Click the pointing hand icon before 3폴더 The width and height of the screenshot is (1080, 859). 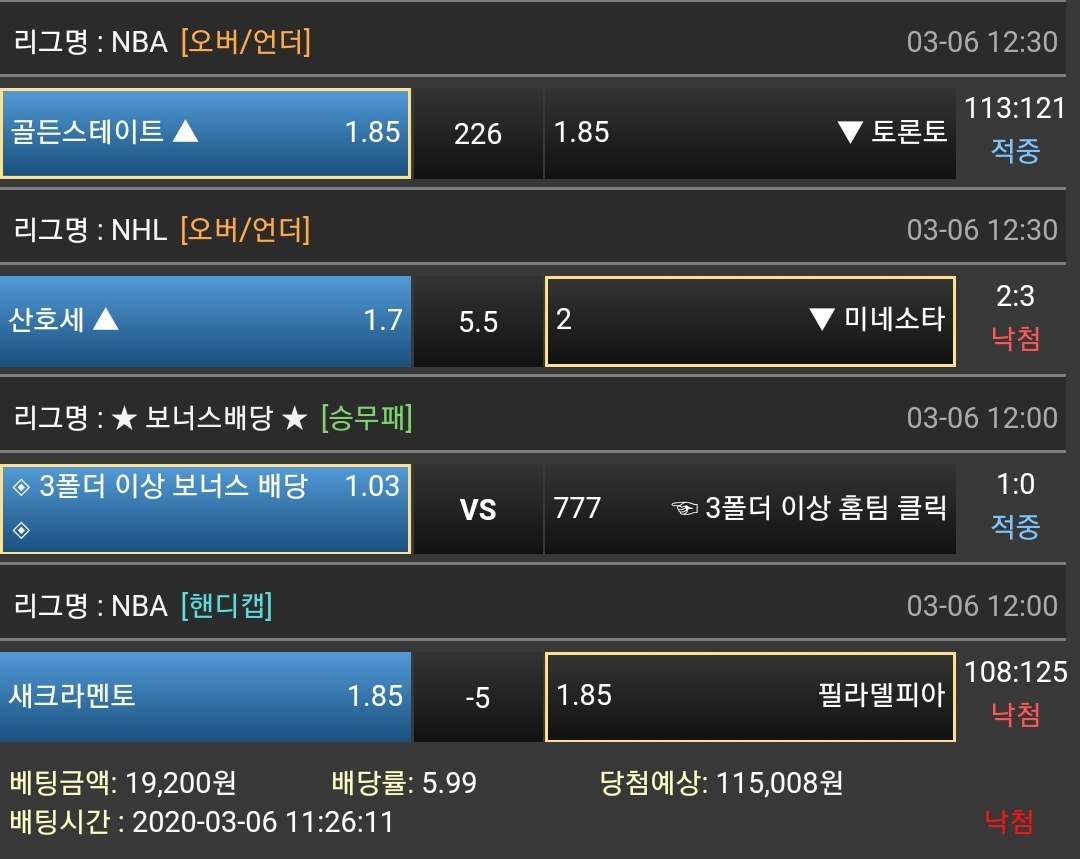point(684,509)
